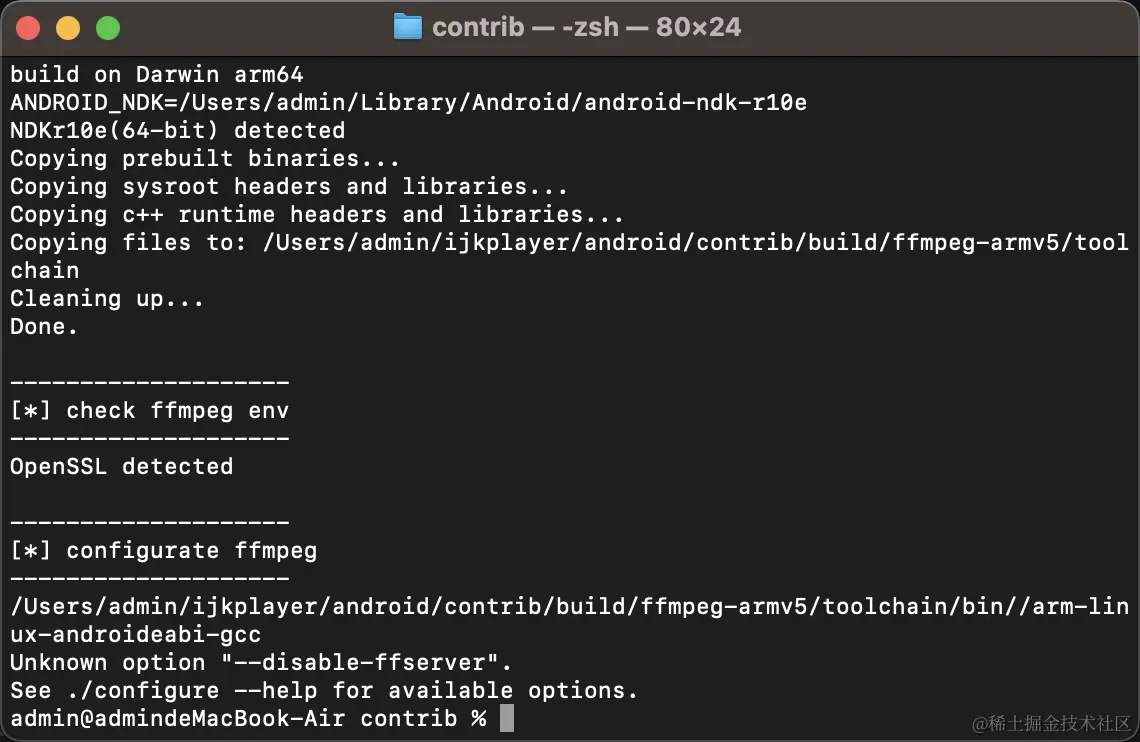This screenshot has height=742, width=1140.
Task: Click the 'ux-androideabi-gcc' path line
Action: pyautogui.click(x=135, y=634)
